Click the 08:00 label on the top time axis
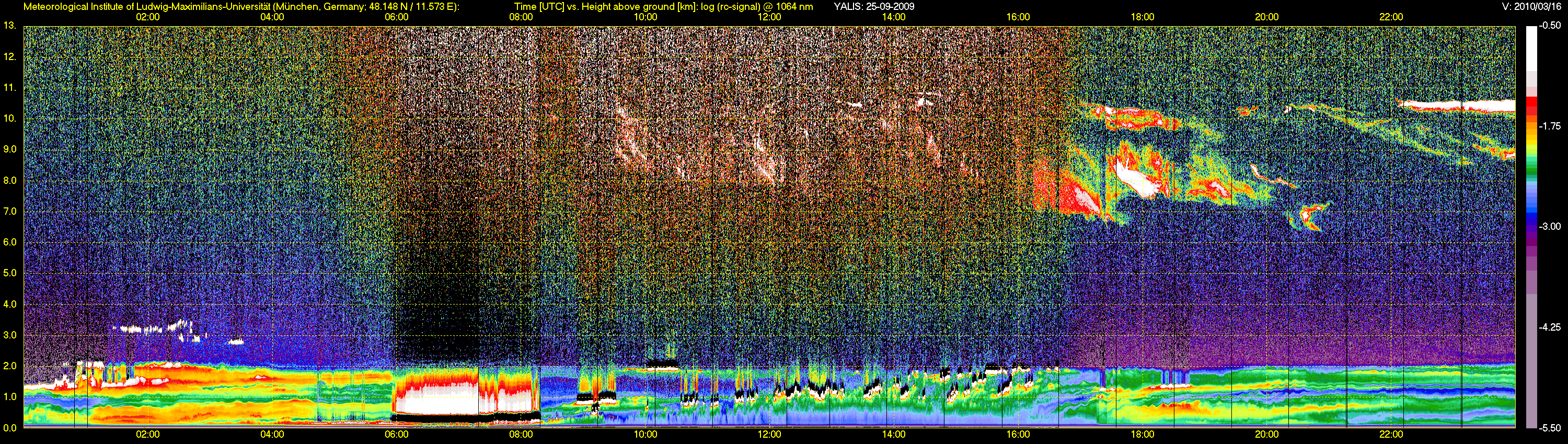The height and width of the screenshot is (444, 1568). [x=521, y=17]
